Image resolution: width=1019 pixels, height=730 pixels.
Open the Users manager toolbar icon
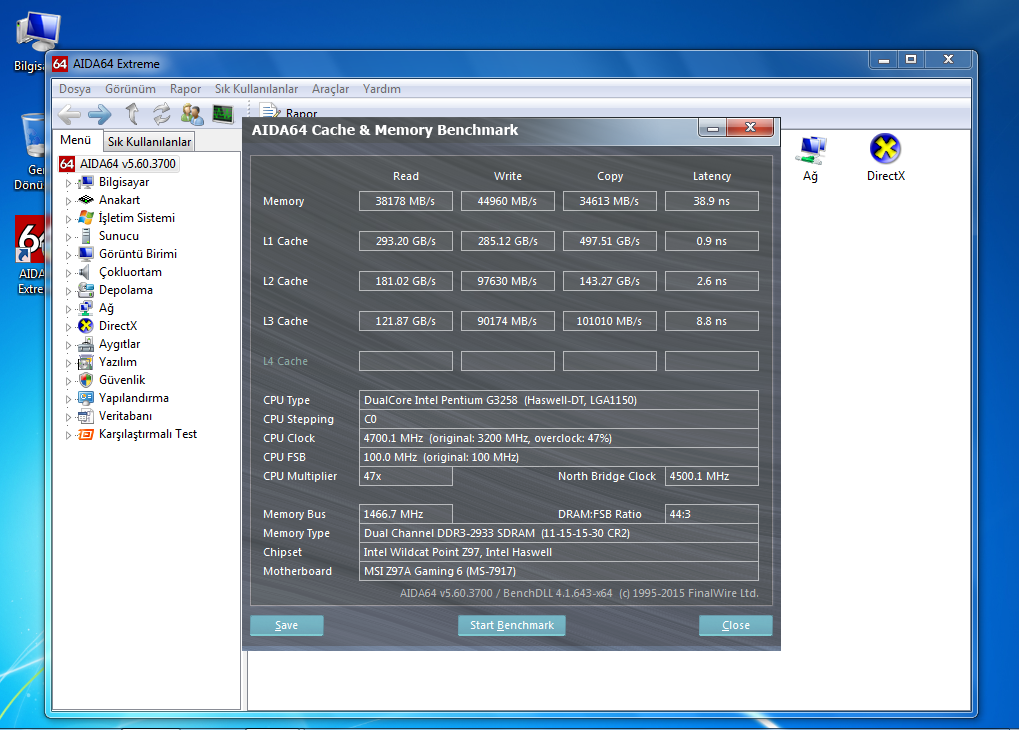192,114
